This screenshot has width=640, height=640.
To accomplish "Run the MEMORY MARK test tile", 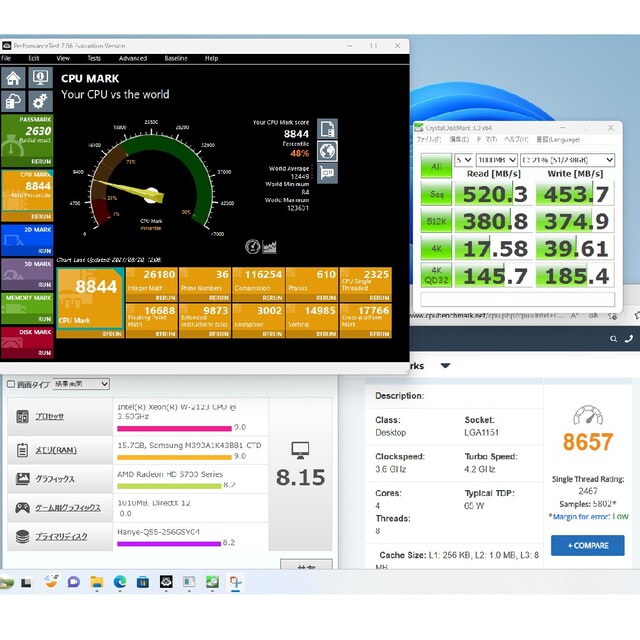I will coord(27,308).
